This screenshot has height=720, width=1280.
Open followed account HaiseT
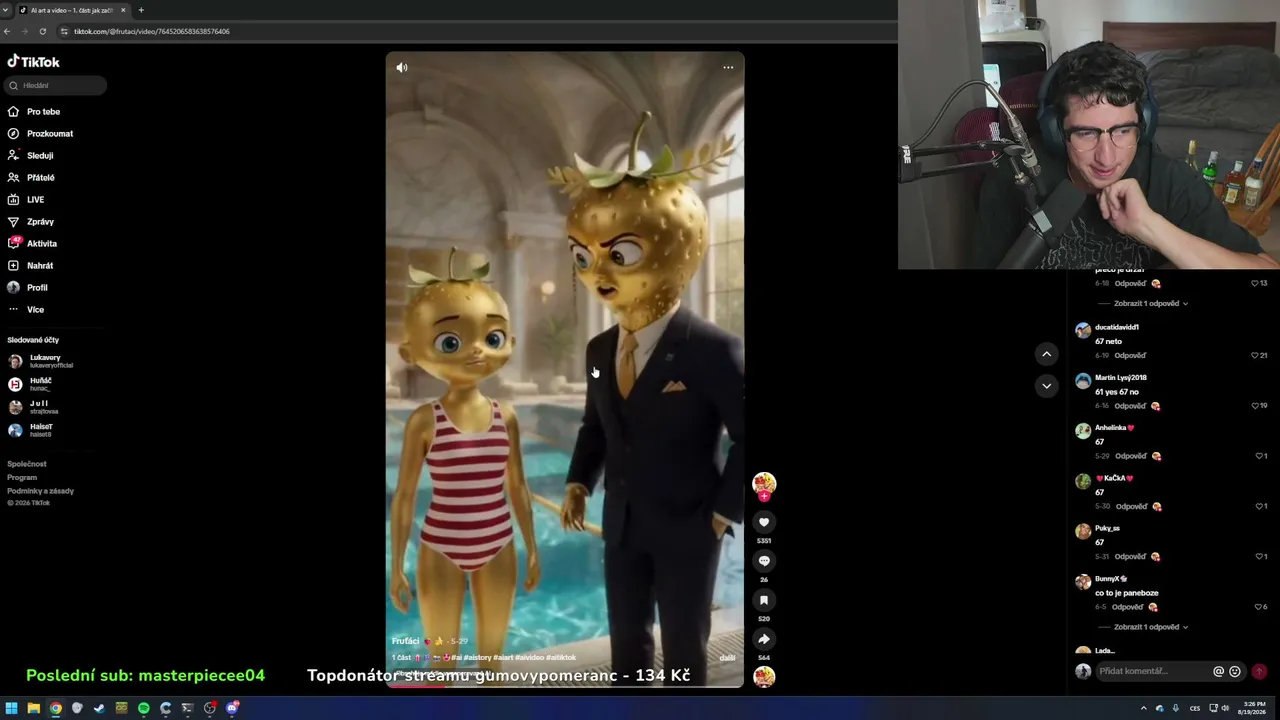pyautogui.click(x=30, y=430)
